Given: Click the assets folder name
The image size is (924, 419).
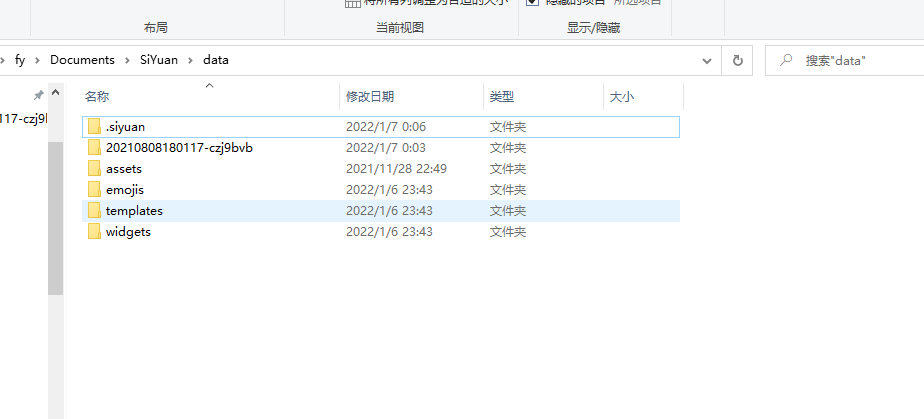Looking at the screenshot, I should coord(124,169).
